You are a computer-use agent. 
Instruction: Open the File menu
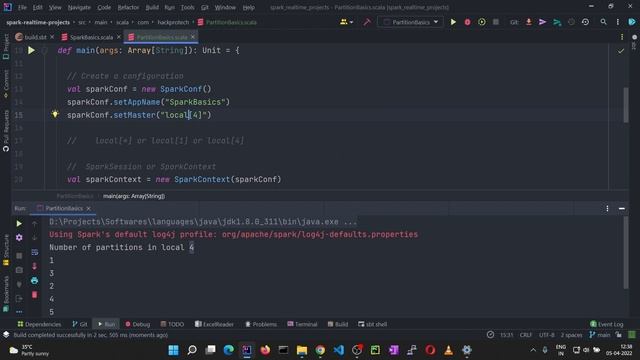(22, 7)
